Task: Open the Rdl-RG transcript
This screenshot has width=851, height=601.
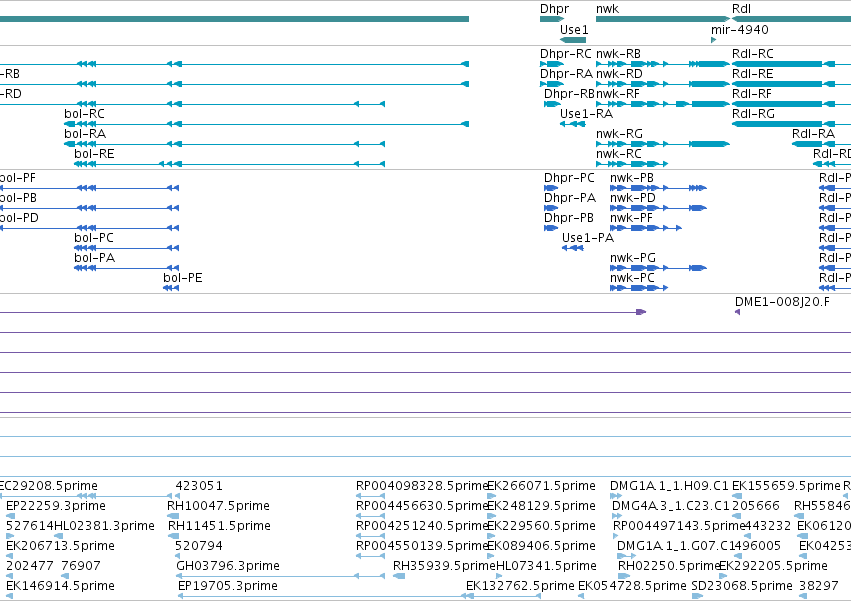Action: pos(753,114)
